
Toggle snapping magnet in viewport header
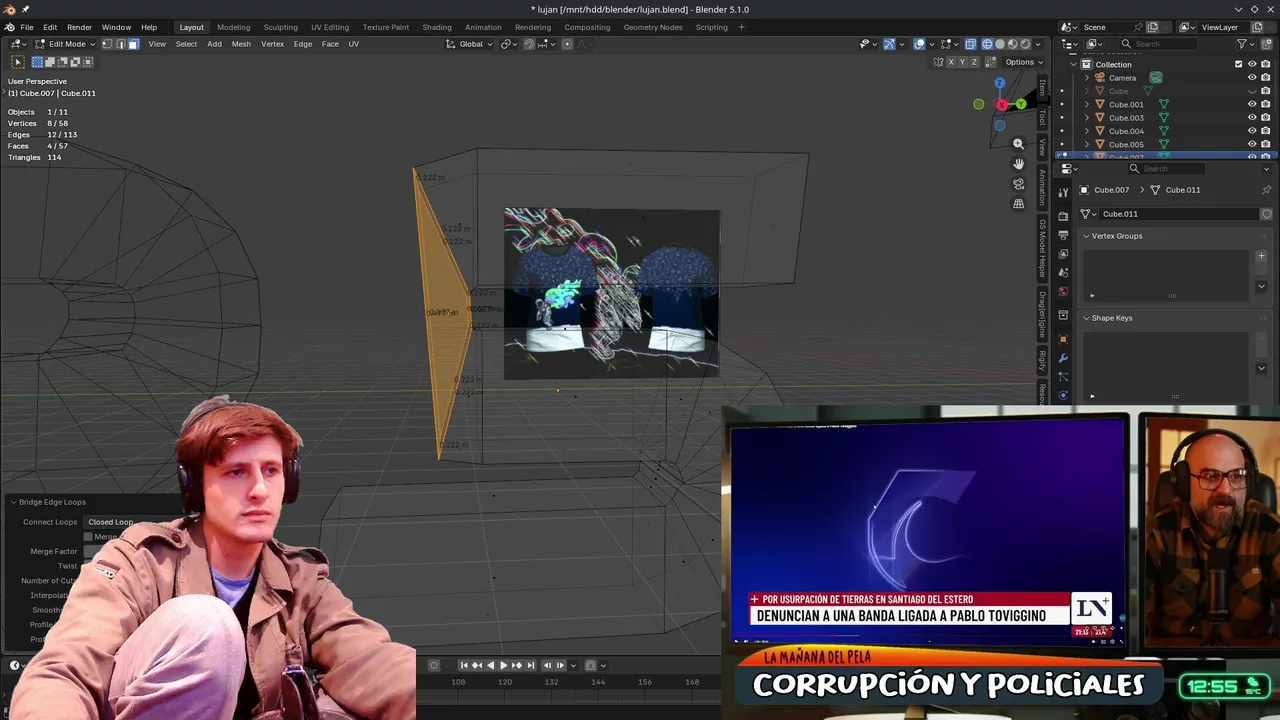pos(529,44)
